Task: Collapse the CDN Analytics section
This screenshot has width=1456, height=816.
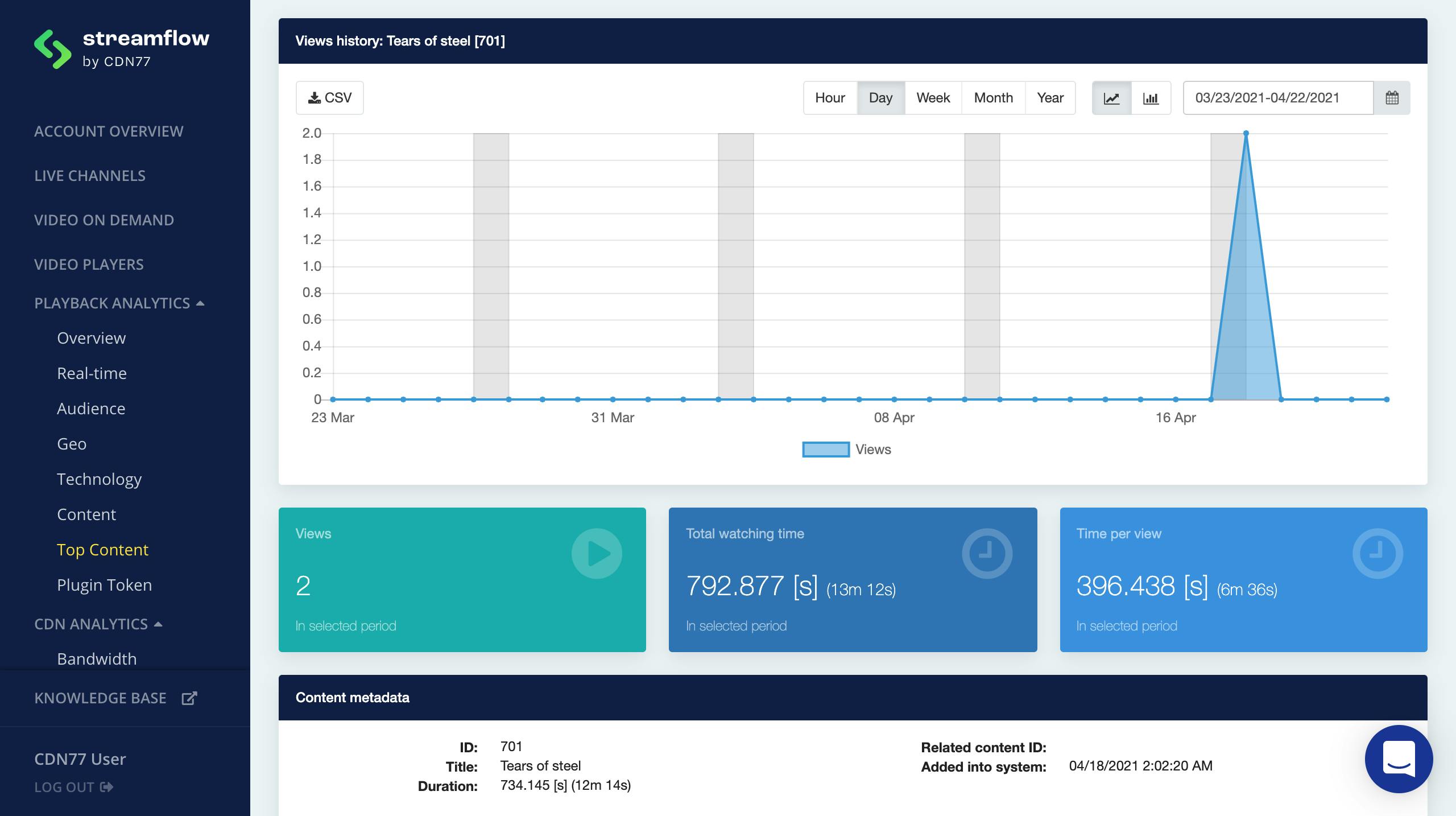Action: pos(98,624)
